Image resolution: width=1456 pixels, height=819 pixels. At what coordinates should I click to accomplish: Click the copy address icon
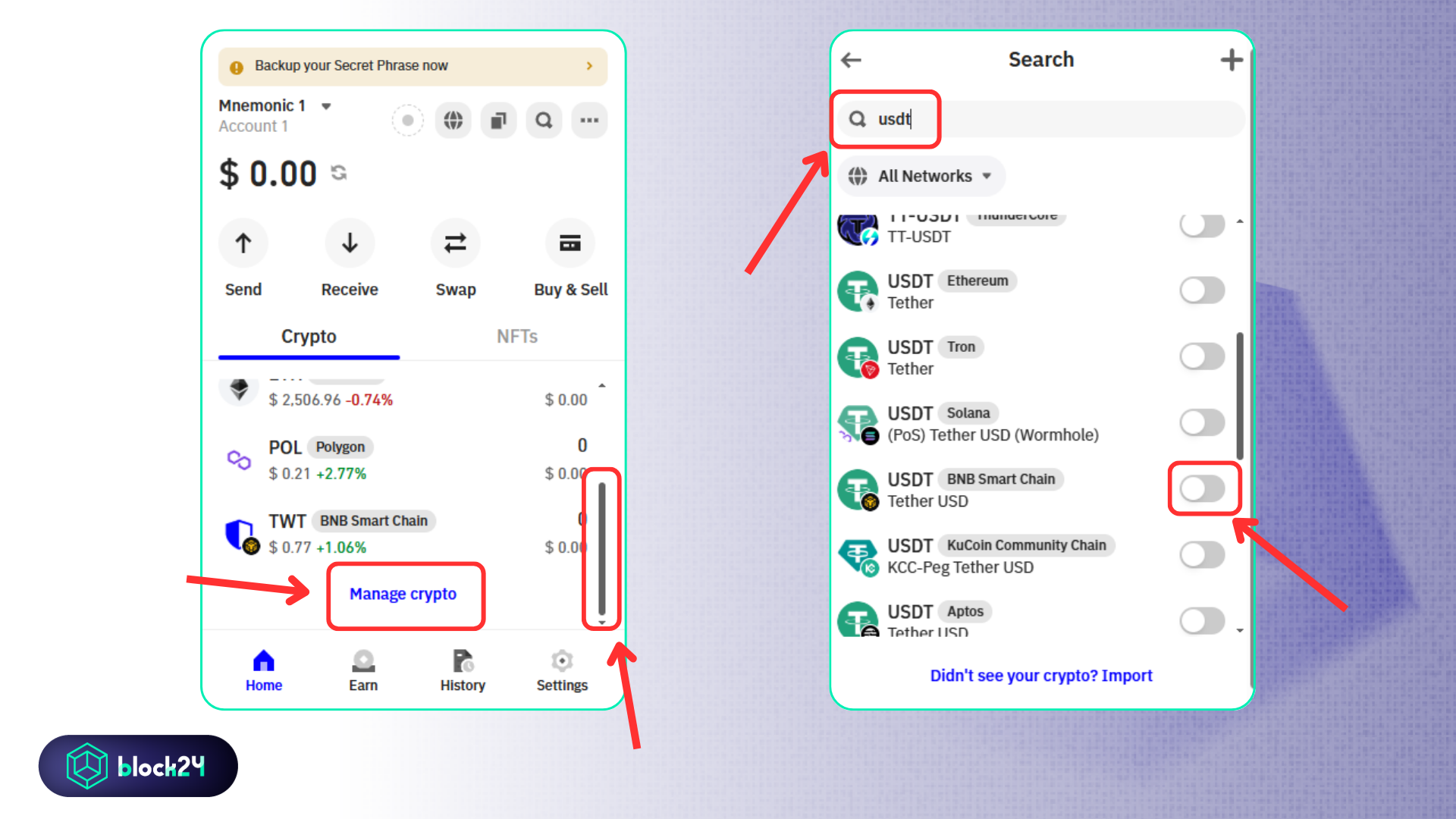tap(498, 121)
